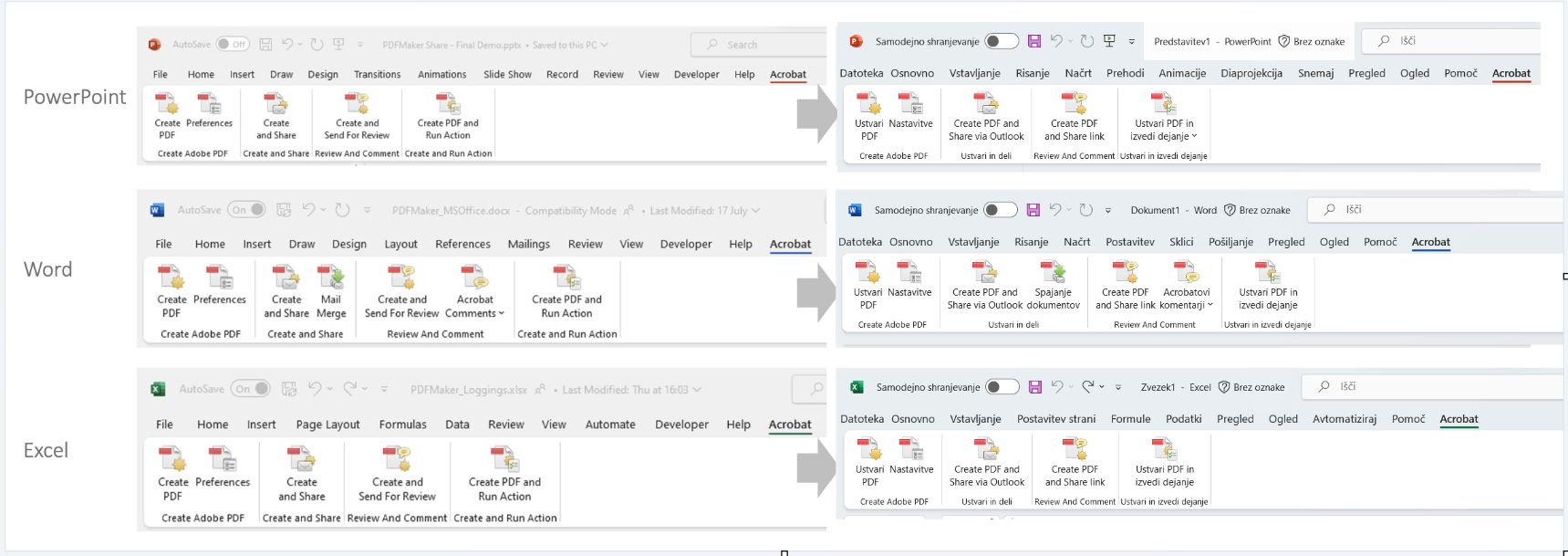This screenshot has width=1568, height=556.
Task: Toggle Samodejno shranjevanje in Slovenian PowerPoint
Action: (1001, 41)
